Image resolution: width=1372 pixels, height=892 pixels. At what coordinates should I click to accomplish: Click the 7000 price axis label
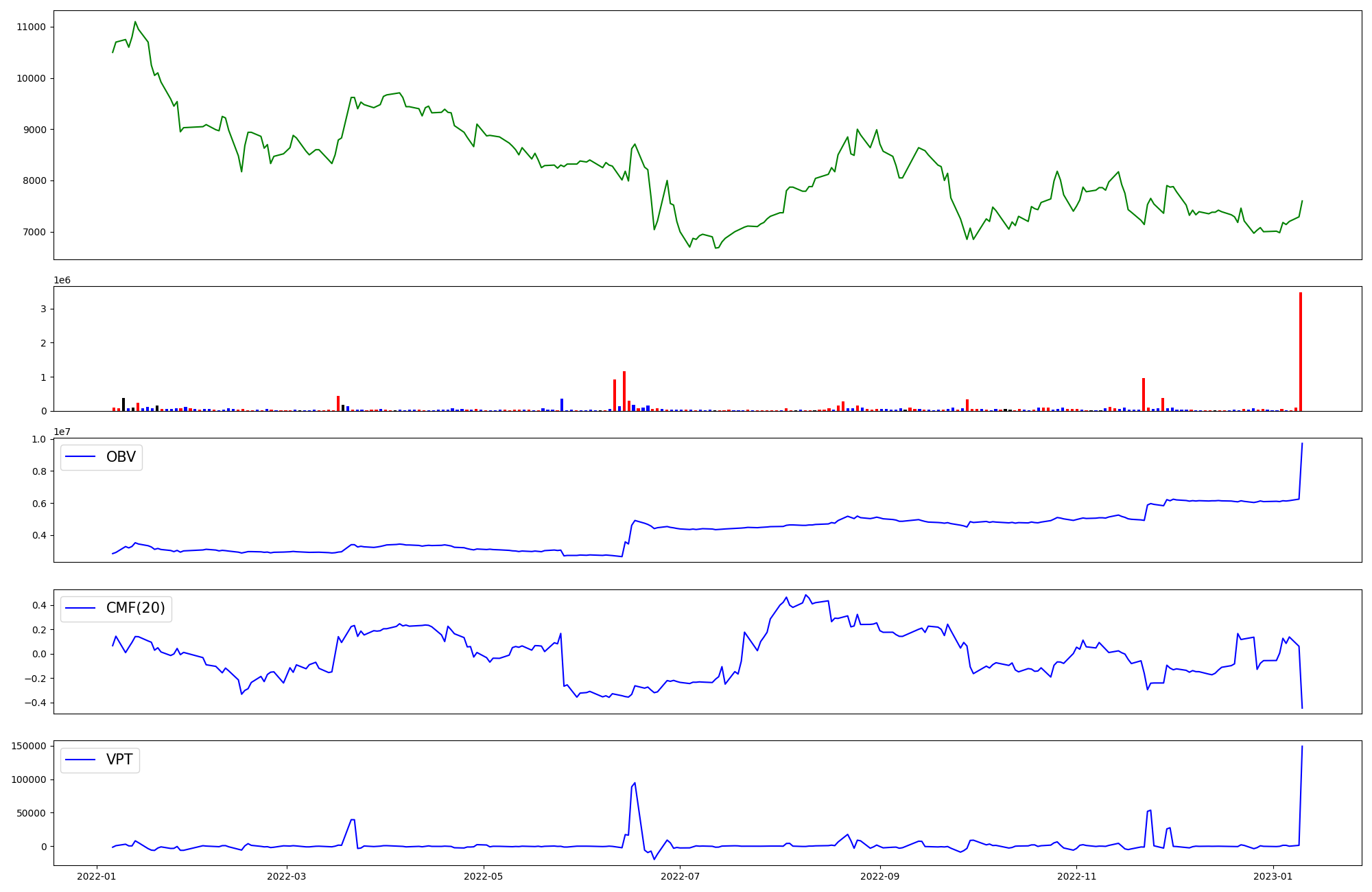click(x=34, y=233)
